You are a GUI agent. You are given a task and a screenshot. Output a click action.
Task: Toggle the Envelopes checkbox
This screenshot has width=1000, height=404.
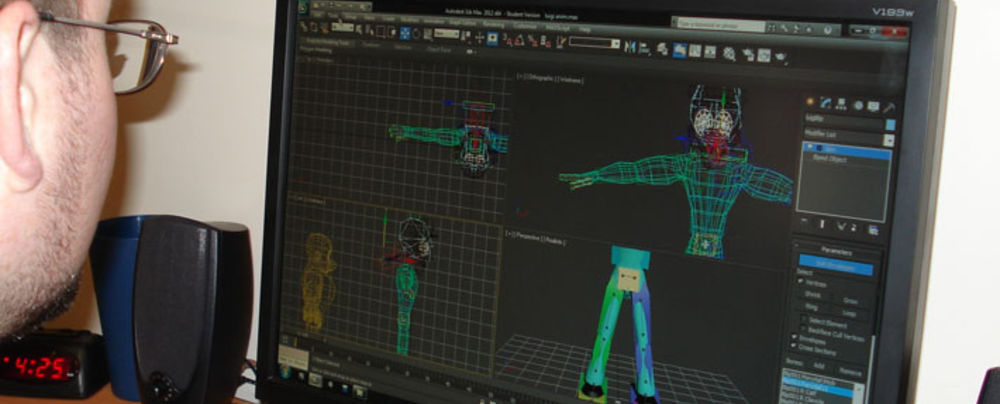pos(795,337)
